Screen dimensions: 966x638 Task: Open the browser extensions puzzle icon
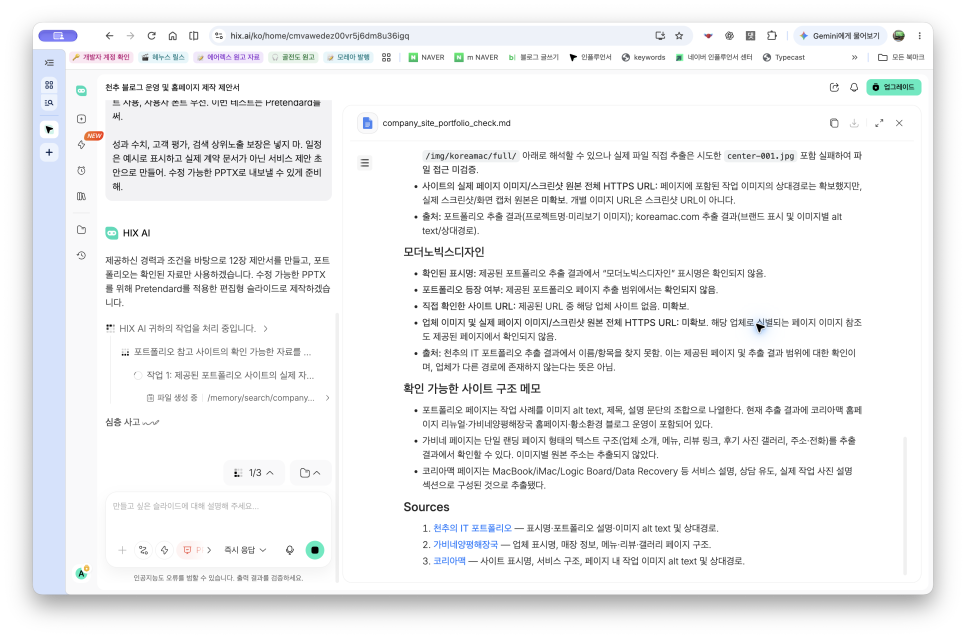[x=771, y=36]
